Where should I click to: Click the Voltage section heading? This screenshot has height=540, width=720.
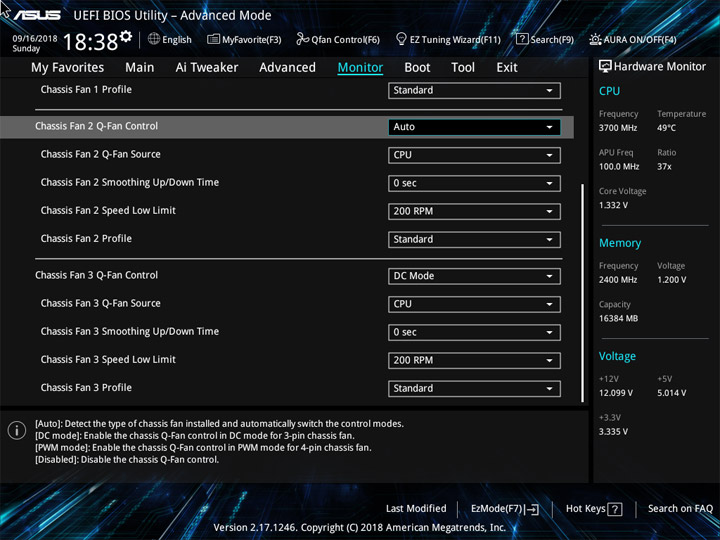(x=617, y=356)
